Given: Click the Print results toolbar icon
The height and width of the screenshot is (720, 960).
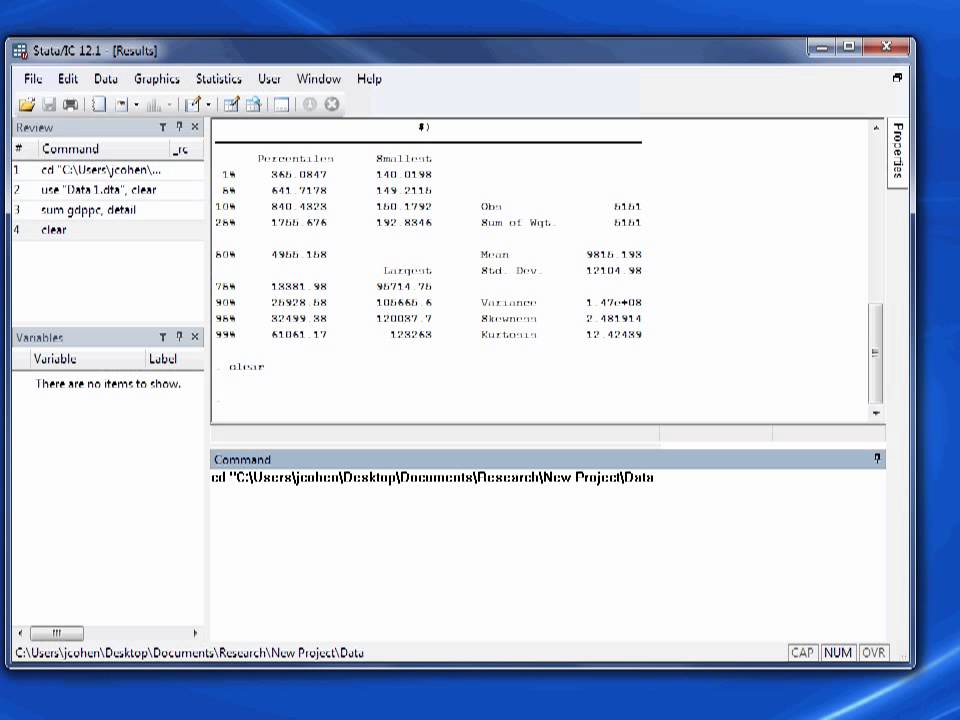Looking at the screenshot, I should 70,105.
